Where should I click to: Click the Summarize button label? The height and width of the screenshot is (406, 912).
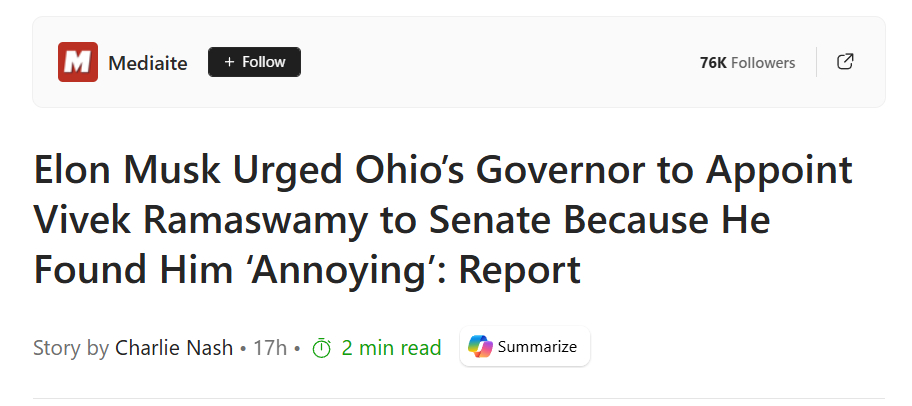point(537,347)
